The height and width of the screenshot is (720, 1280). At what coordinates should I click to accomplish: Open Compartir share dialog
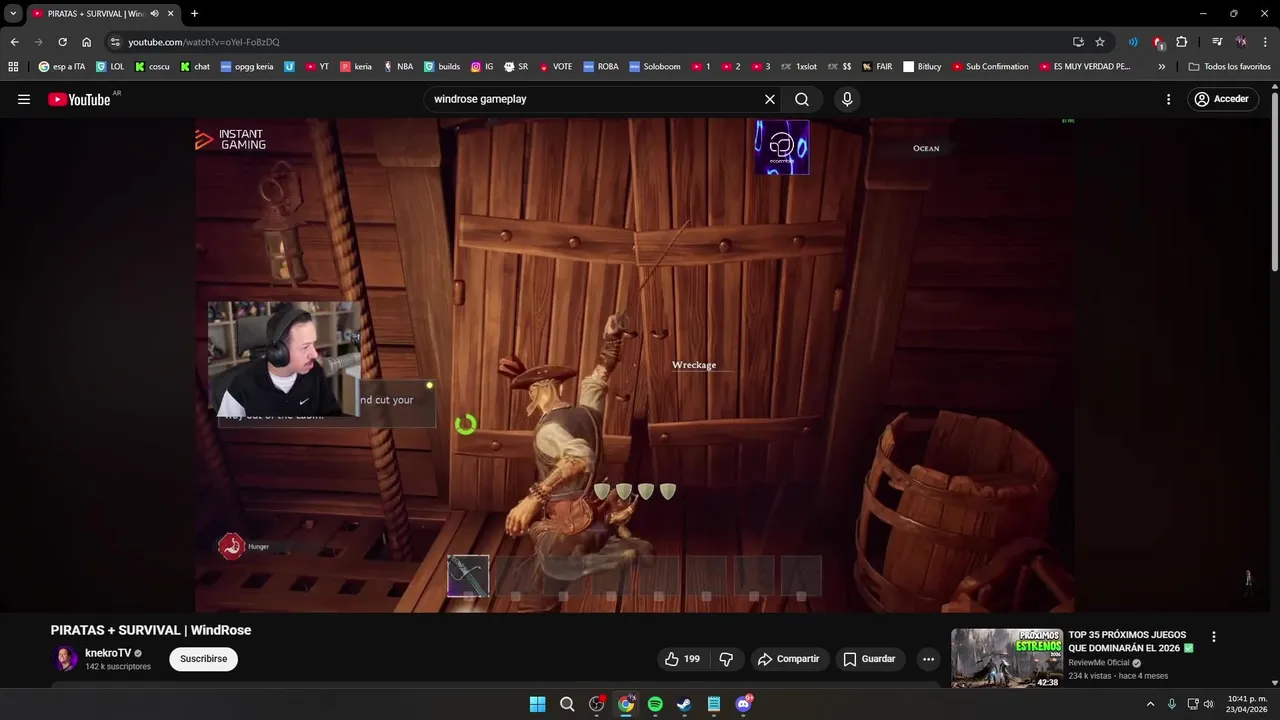(x=789, y=659)
